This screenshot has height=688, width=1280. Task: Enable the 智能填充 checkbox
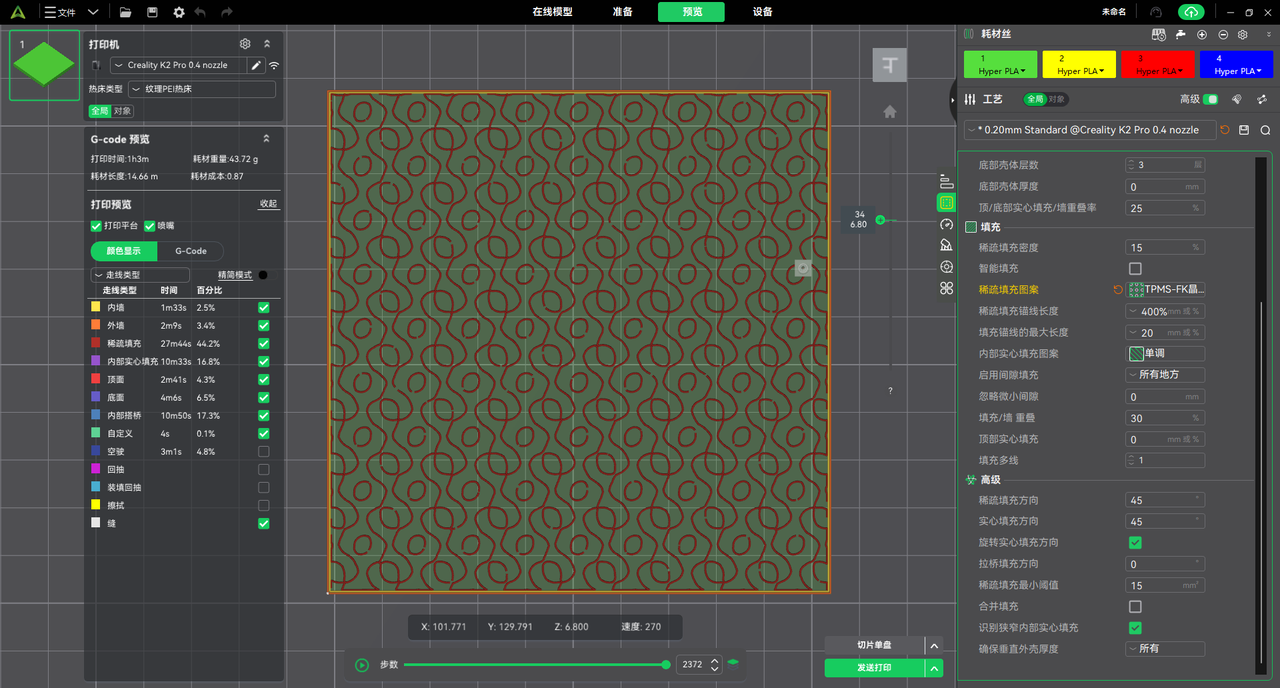tap(1135, 269)
